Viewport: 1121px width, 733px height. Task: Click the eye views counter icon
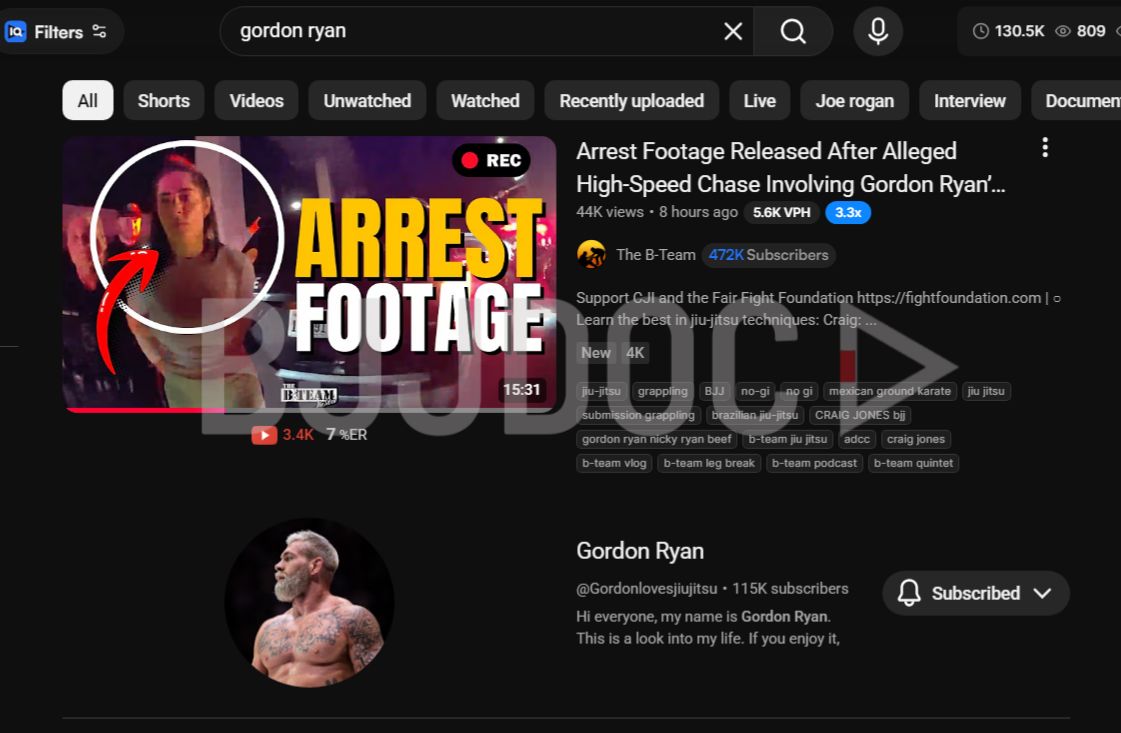pyautogui.click(x=1063, y=31)
